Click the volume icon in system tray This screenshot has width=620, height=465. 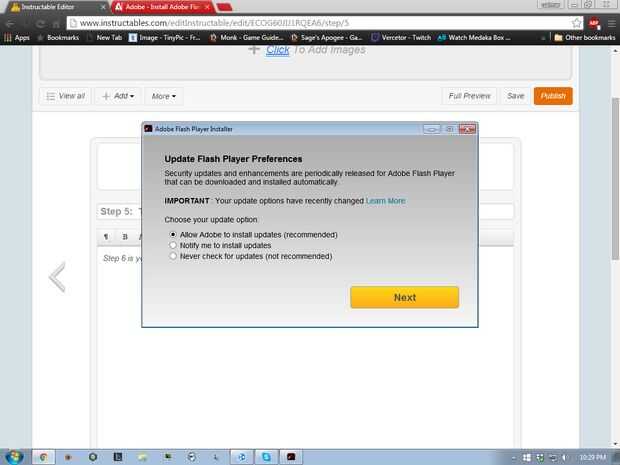pyautogui.click(x=564, y=457)
